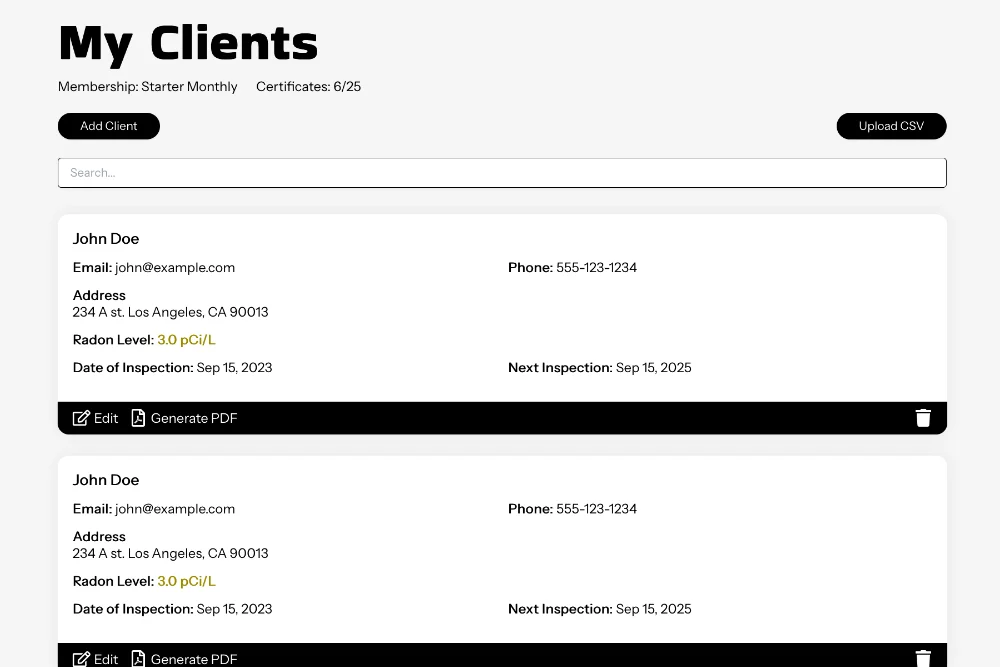Screen dimensions: 1000x667
Task: Select the first card's John Doe name
Action: coord(106,239)
